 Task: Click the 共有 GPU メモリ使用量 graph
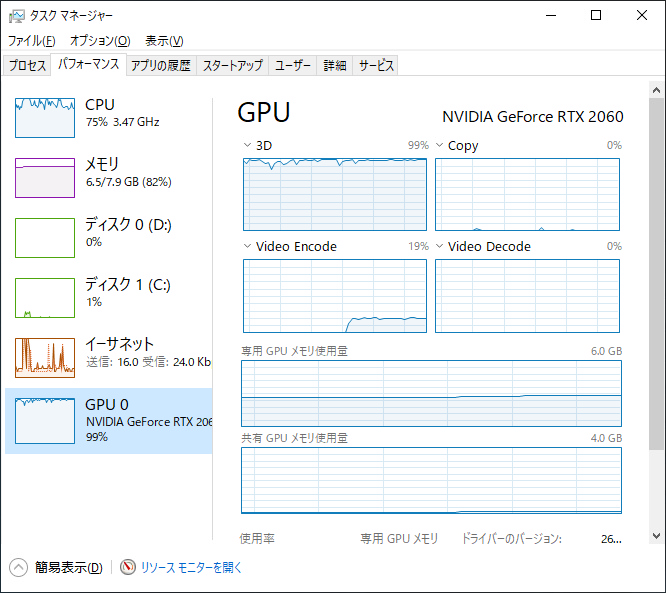click(431, 480)
